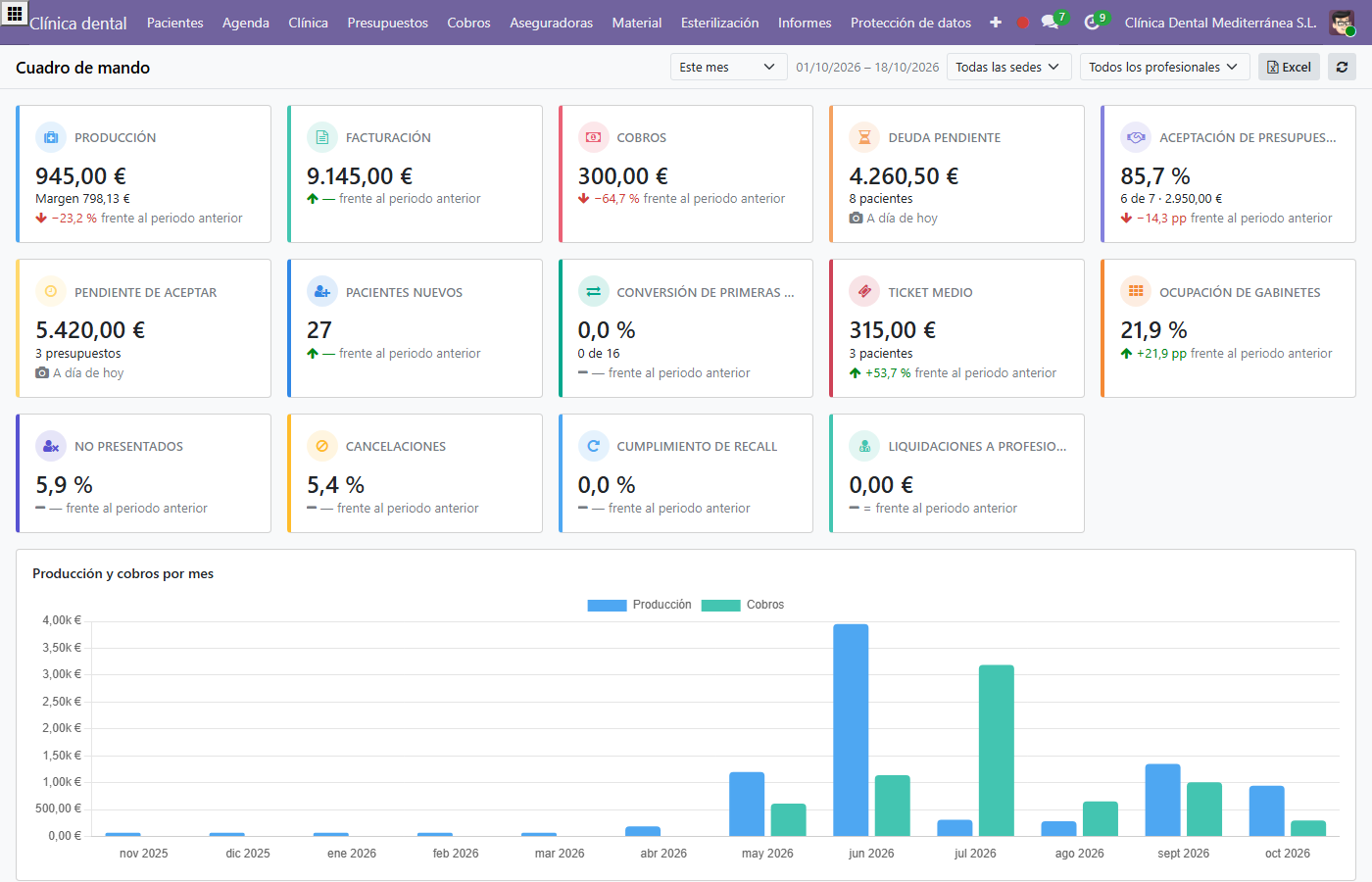Click the plus icon in top navbar
The width and height of the screenshot is (1372, 882).
pyautogui.click(x=996, y=23)
